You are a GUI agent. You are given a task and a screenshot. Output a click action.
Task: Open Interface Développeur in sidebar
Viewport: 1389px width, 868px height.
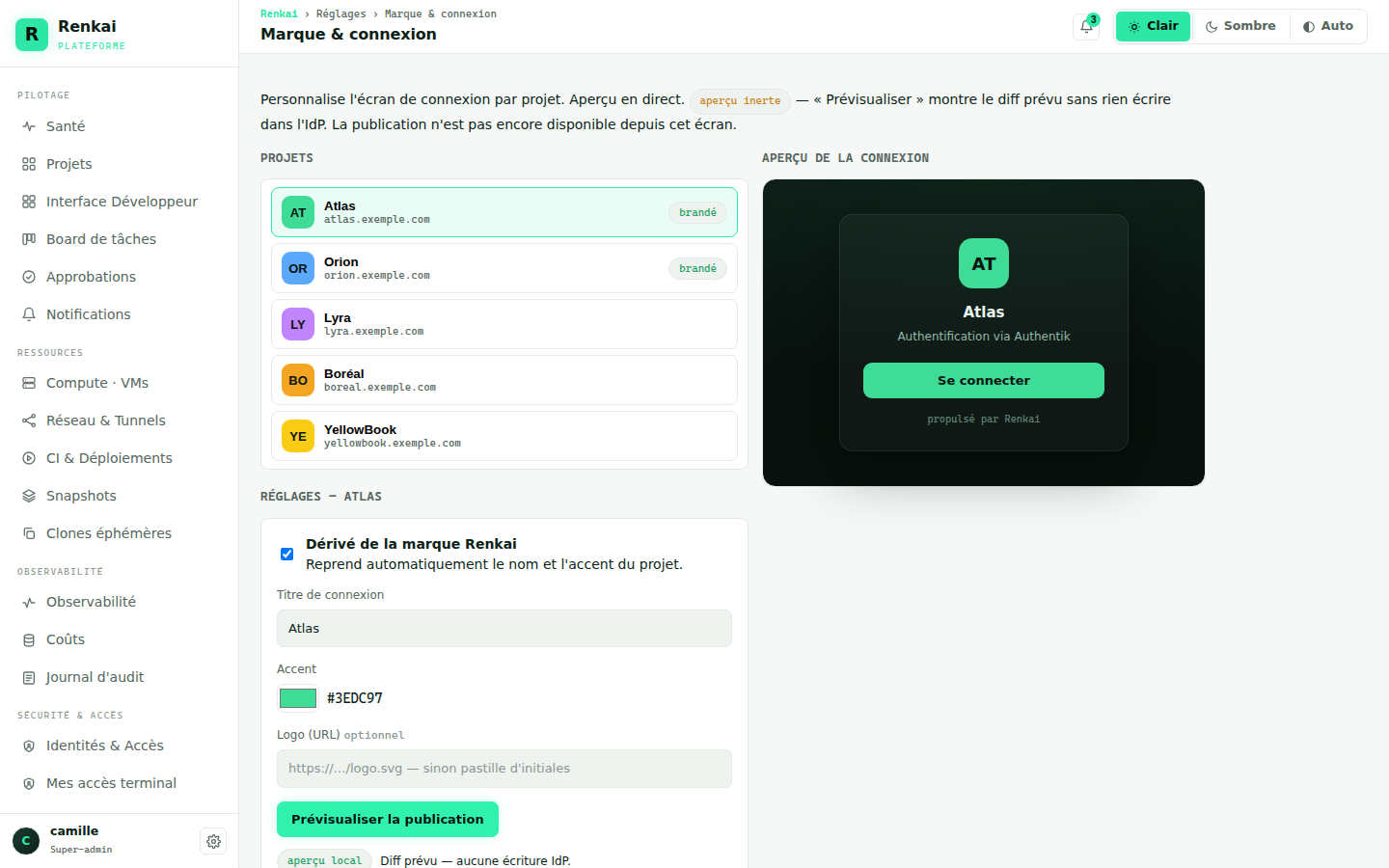point(119,202)
